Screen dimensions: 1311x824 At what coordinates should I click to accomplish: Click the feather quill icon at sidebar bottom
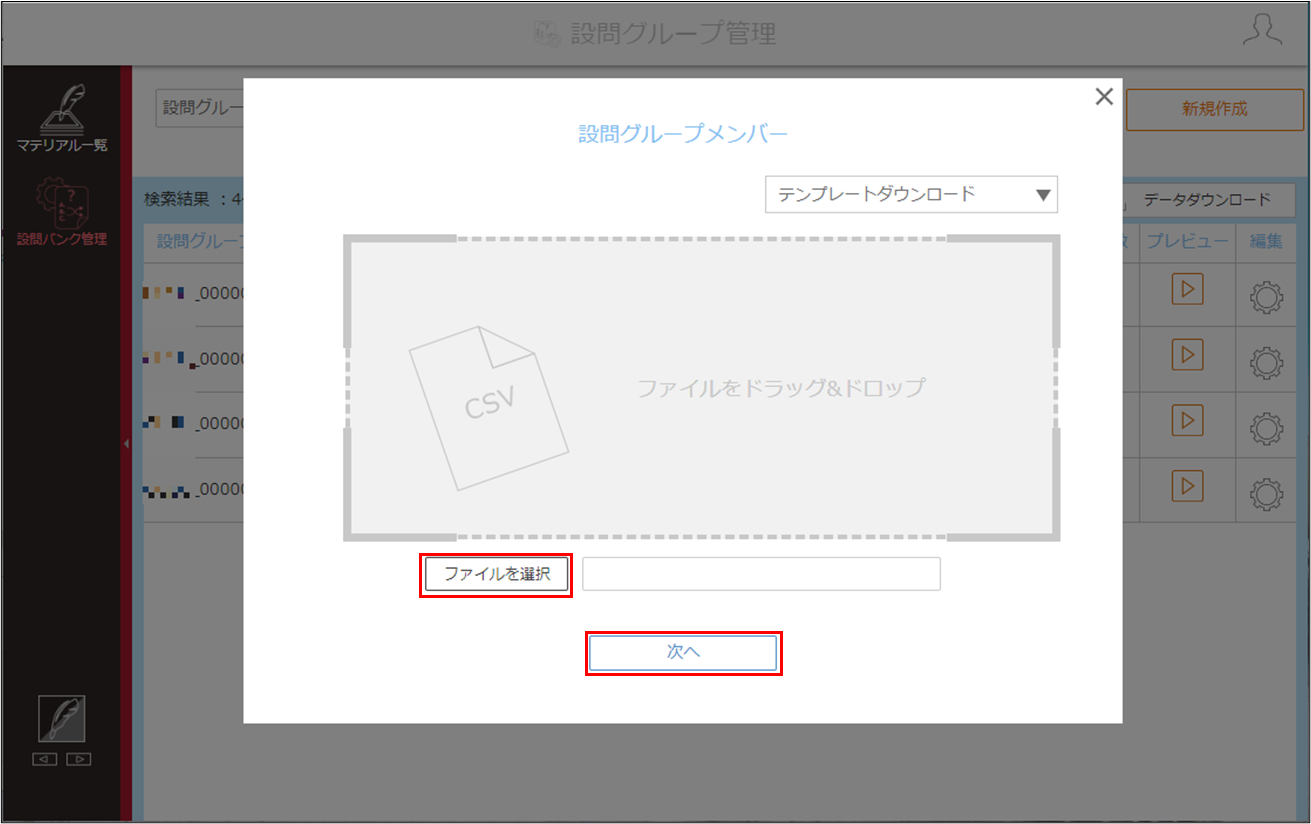pos(62,718)
